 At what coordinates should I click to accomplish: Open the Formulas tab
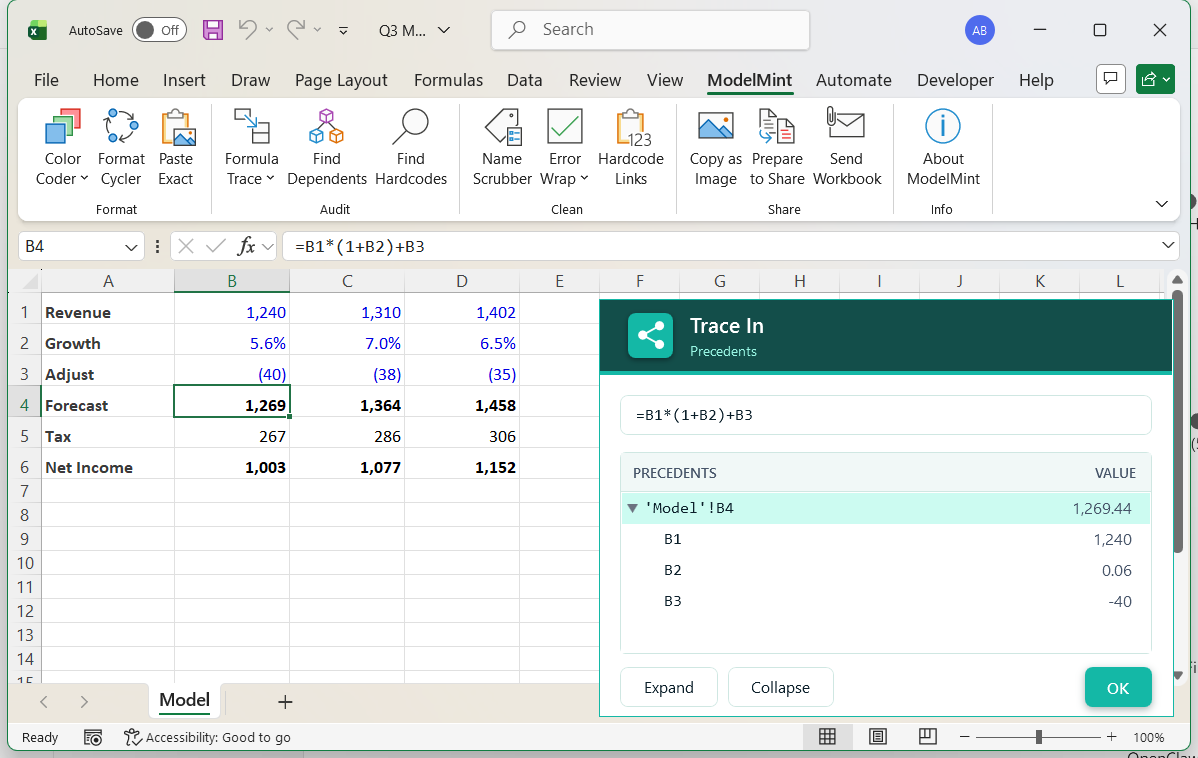pyautogui.click(x=448, y=80)
